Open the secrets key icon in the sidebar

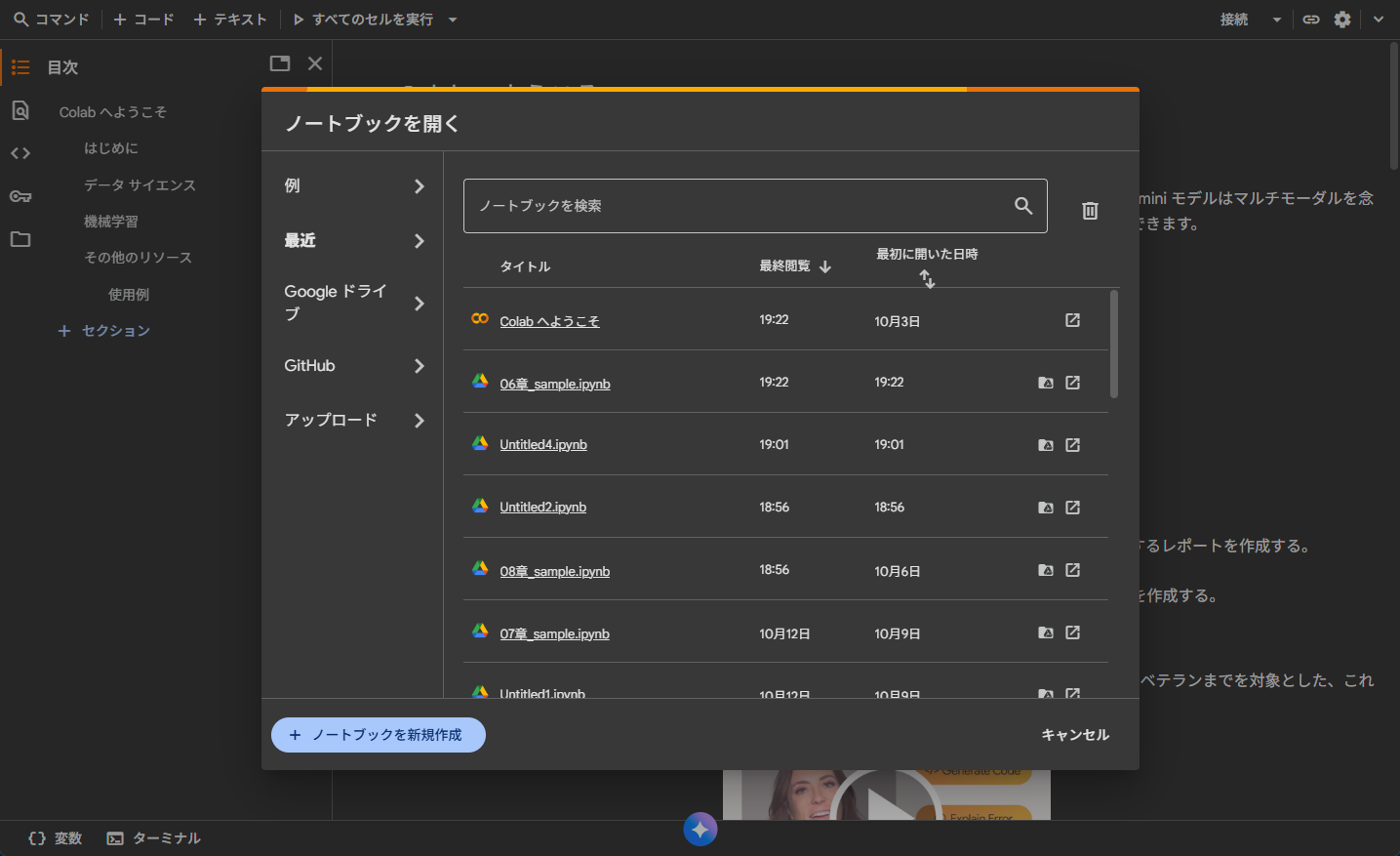pos(20,196)
